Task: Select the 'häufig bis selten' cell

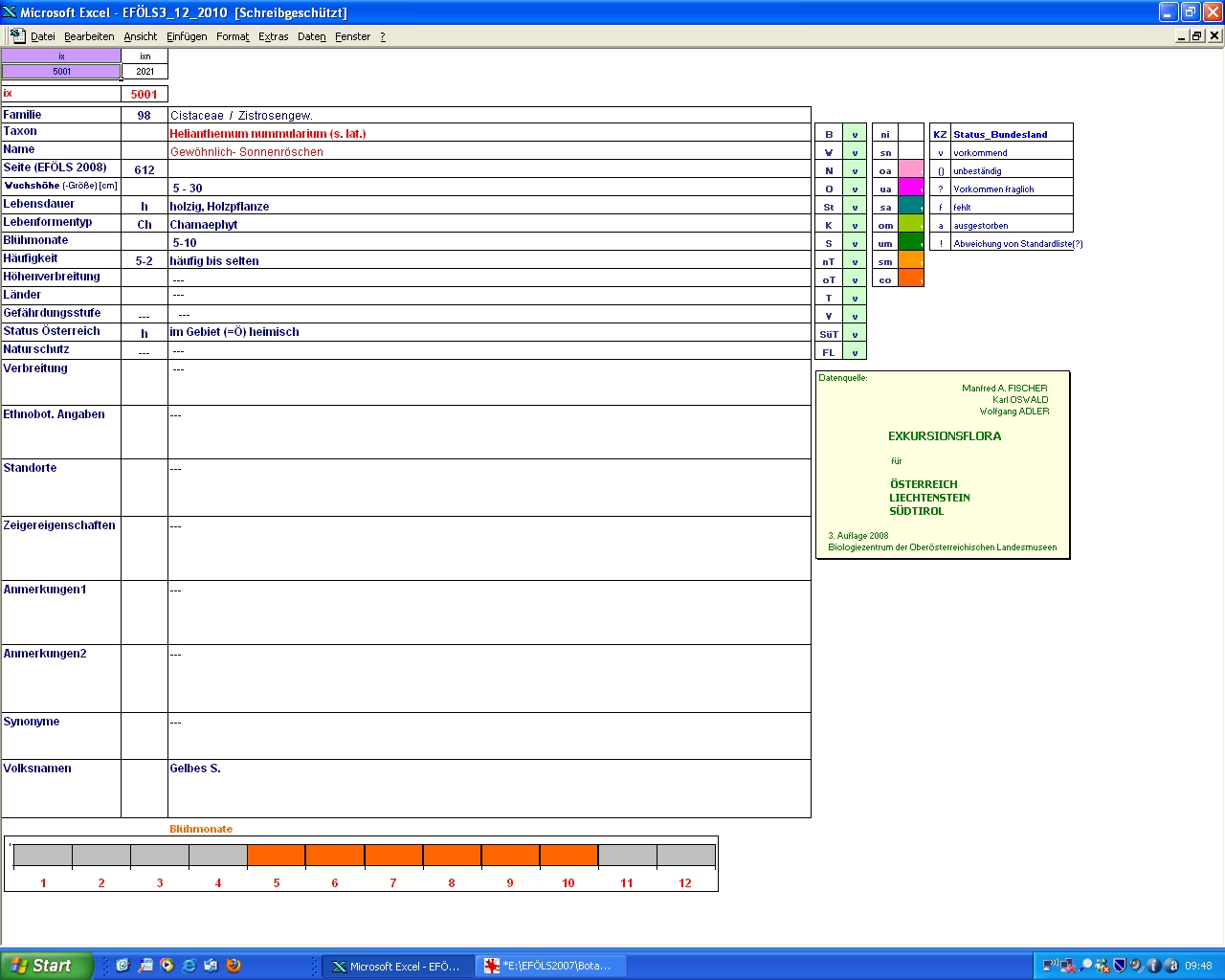Action: [x=489, y=260]
